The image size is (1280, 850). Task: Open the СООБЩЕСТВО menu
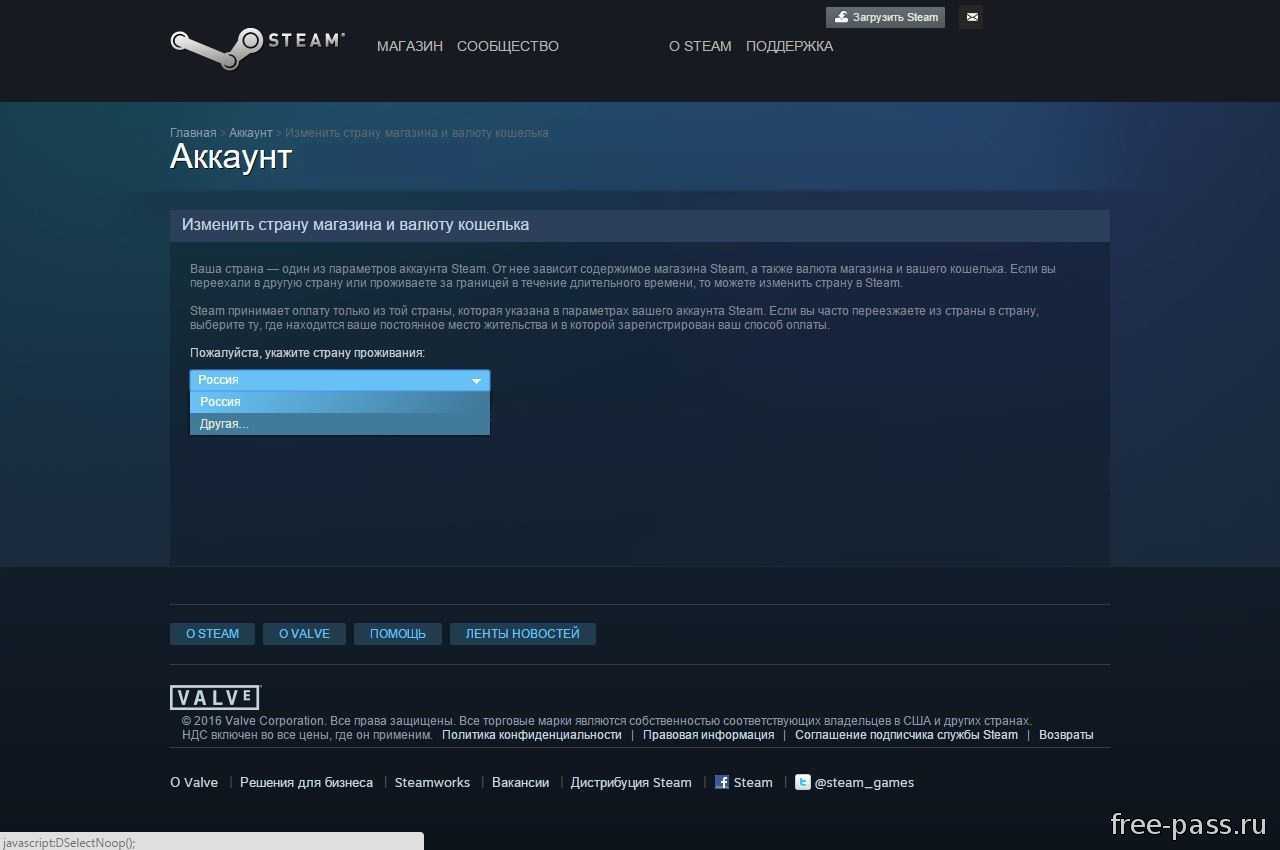pos(508,46)
